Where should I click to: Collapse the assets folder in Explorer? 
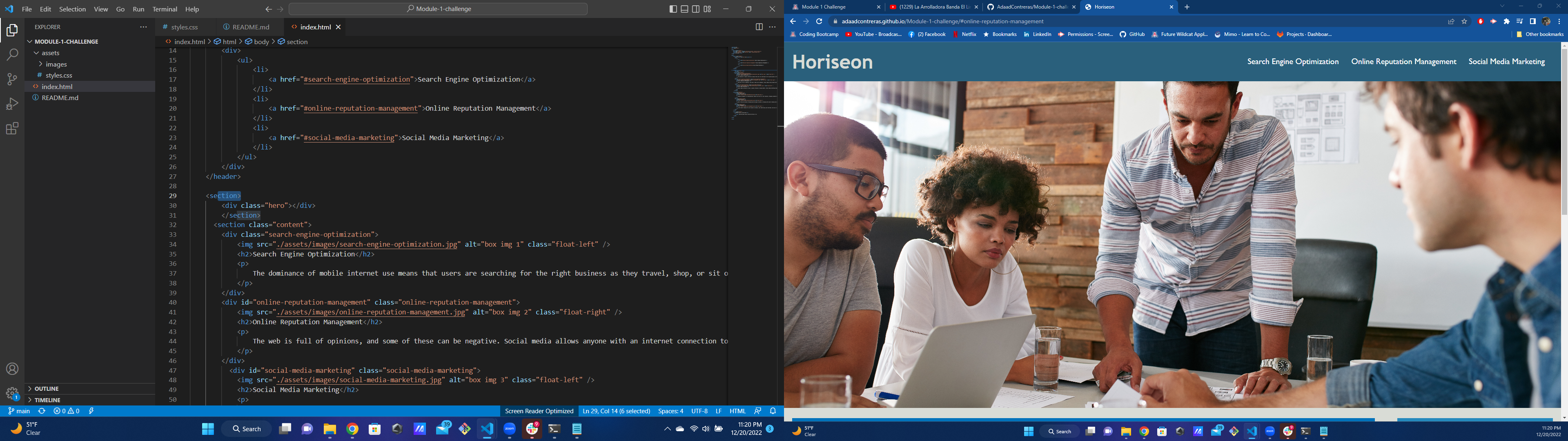51,53
